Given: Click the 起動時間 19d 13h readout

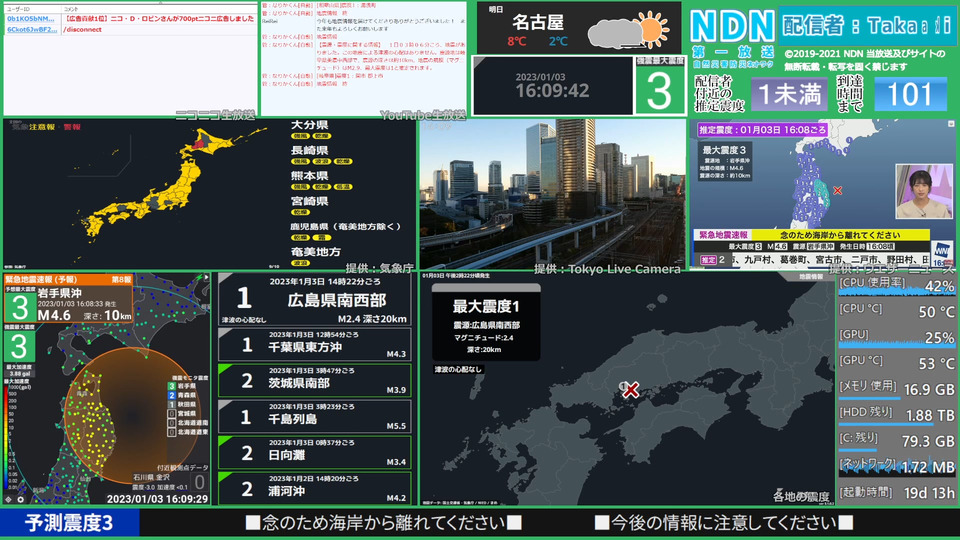Looking at the screenshot, I should [896, 493].
